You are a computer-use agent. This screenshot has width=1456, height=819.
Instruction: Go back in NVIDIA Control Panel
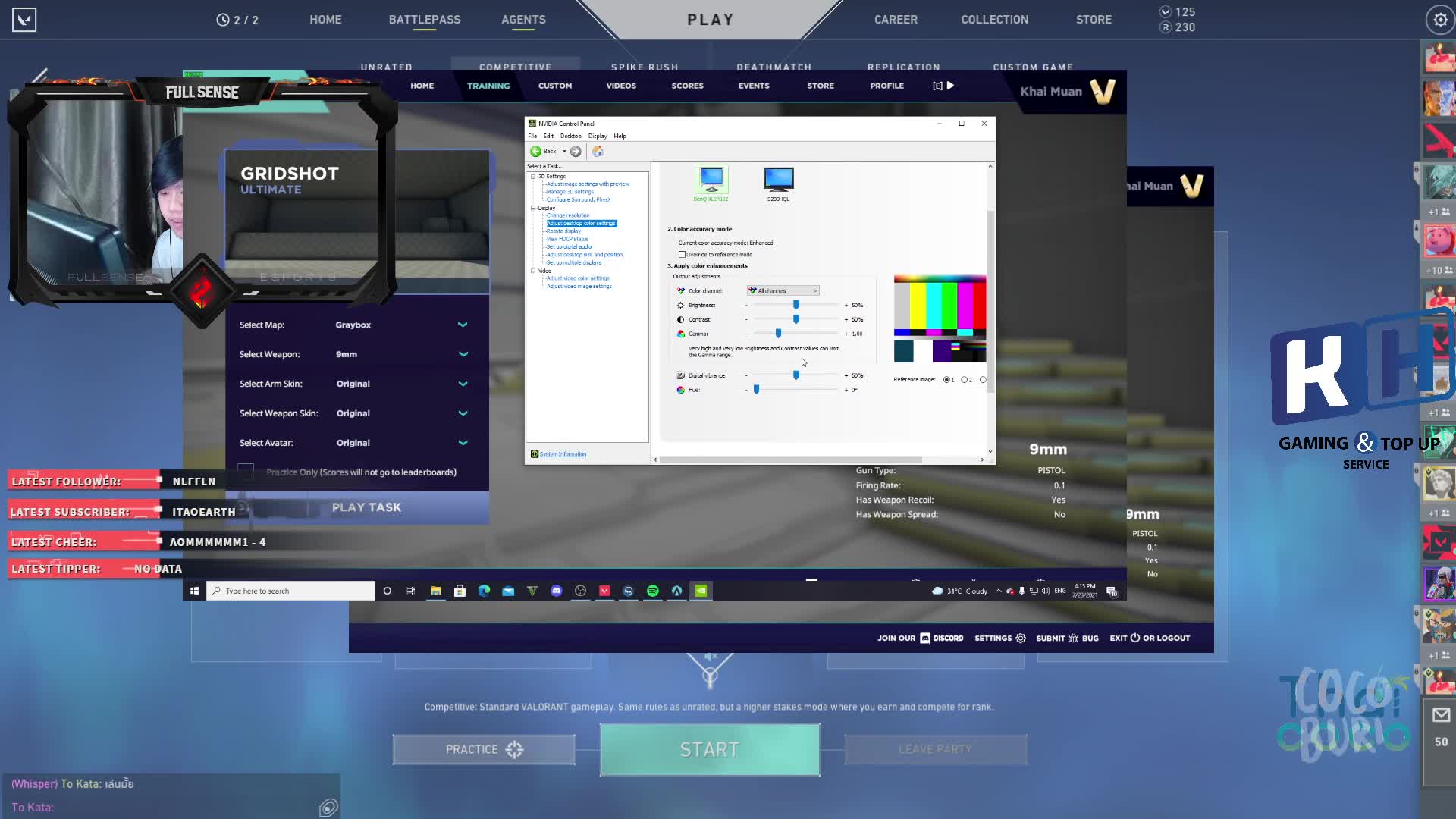[x=543, y=151]
